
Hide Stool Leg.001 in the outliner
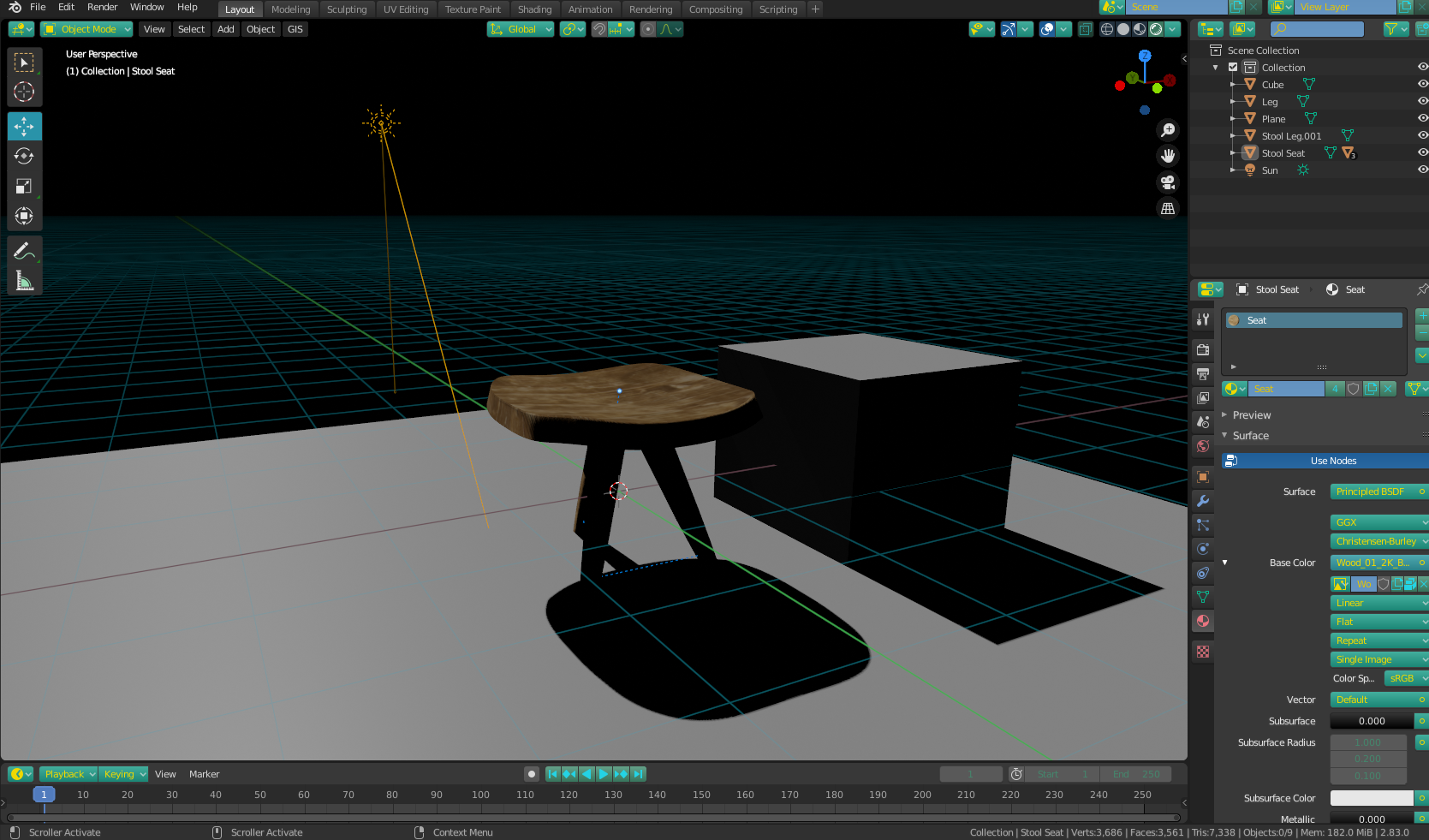(1422, 135)
